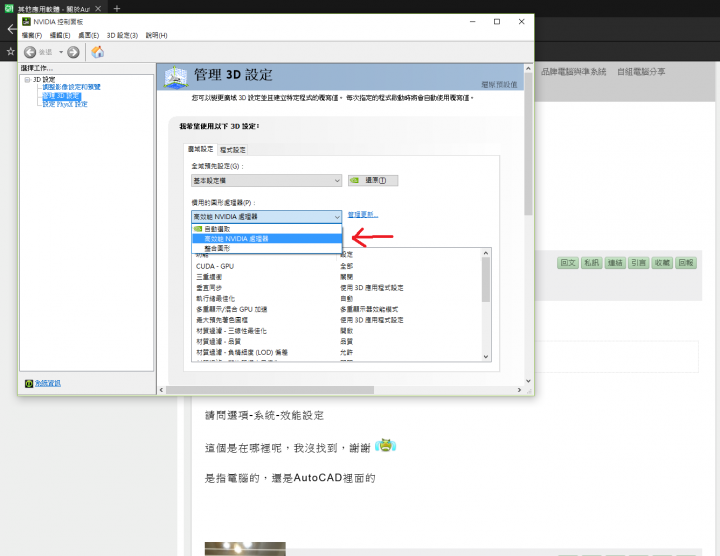Open the 桌面(E) menu
The height and width of the screenshot is (556, 720).
(88, 35)
